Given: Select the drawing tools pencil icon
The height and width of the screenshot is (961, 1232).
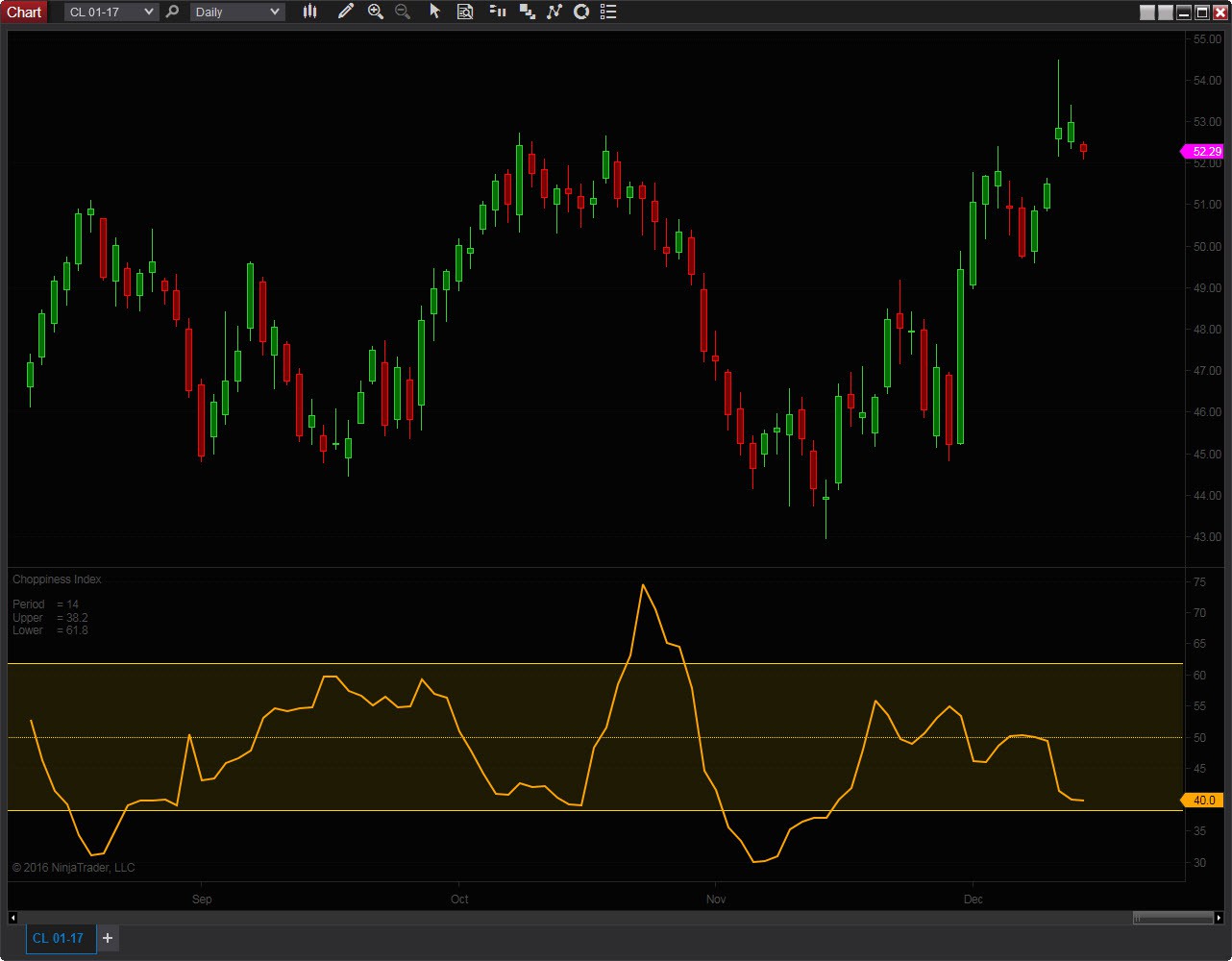Looking at the screenshot, I should 346,12.
